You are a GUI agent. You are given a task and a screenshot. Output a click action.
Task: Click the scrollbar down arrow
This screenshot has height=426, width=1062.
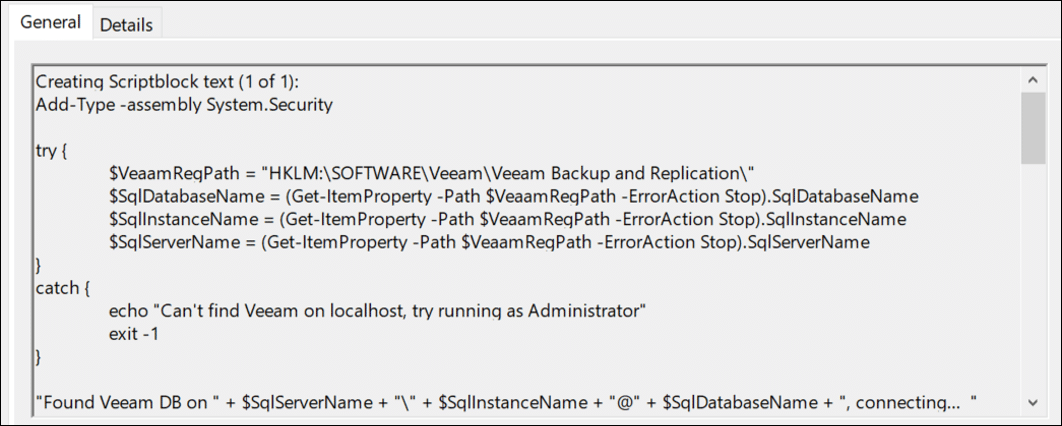point(1033,402)
